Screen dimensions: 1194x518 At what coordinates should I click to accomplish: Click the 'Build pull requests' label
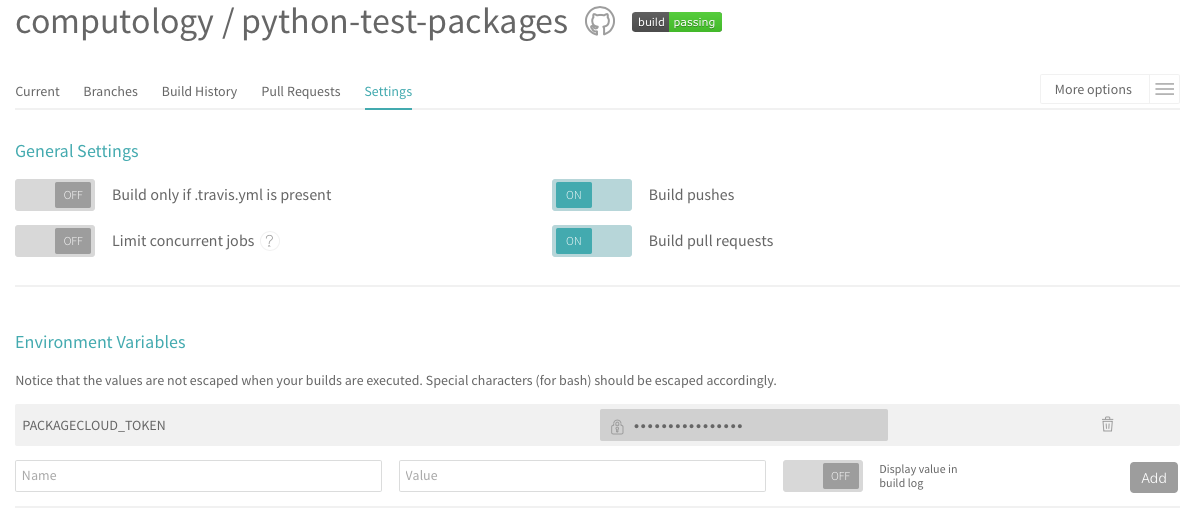coord(710,241)
